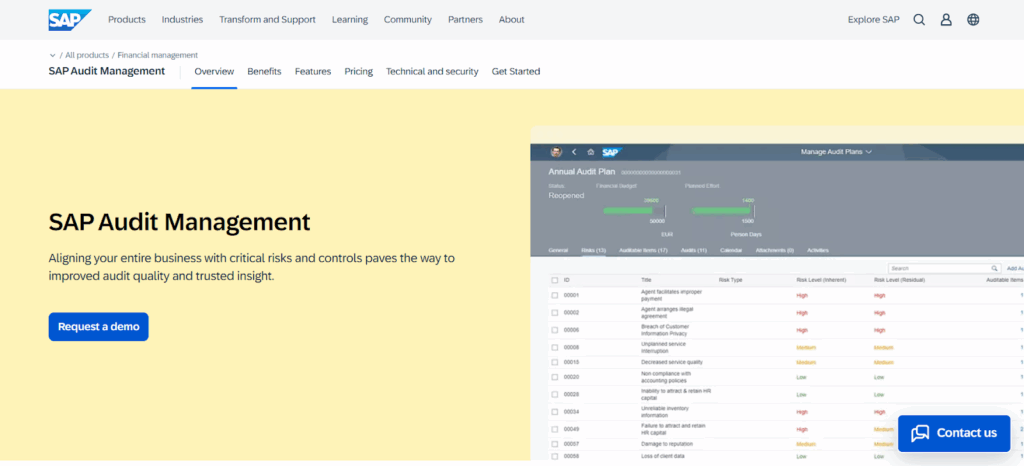1024x466 pixels.
Task: Click the 'Agent facilitates improper payment' row title
Action: coord(669,295)
